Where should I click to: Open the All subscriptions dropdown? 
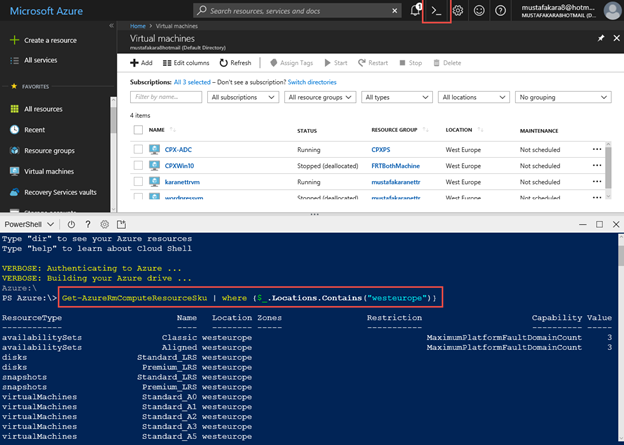click(x=243, y=97)
